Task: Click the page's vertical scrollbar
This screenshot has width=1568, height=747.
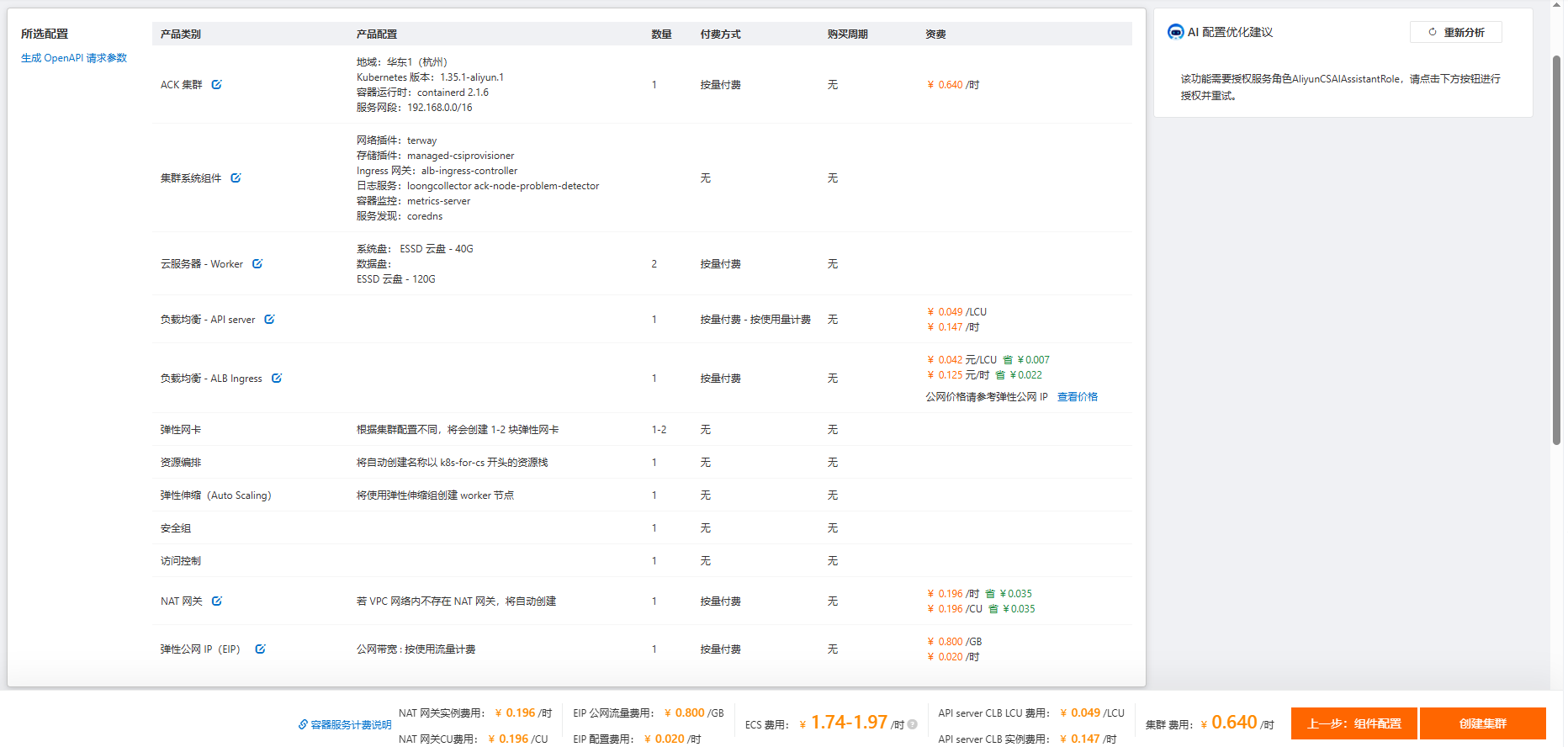Action: (1556, 252)
